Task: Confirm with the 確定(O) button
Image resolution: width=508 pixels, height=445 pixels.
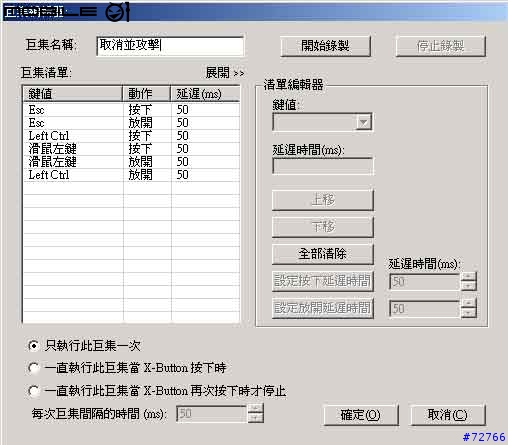Action: (x=361, y=415)
